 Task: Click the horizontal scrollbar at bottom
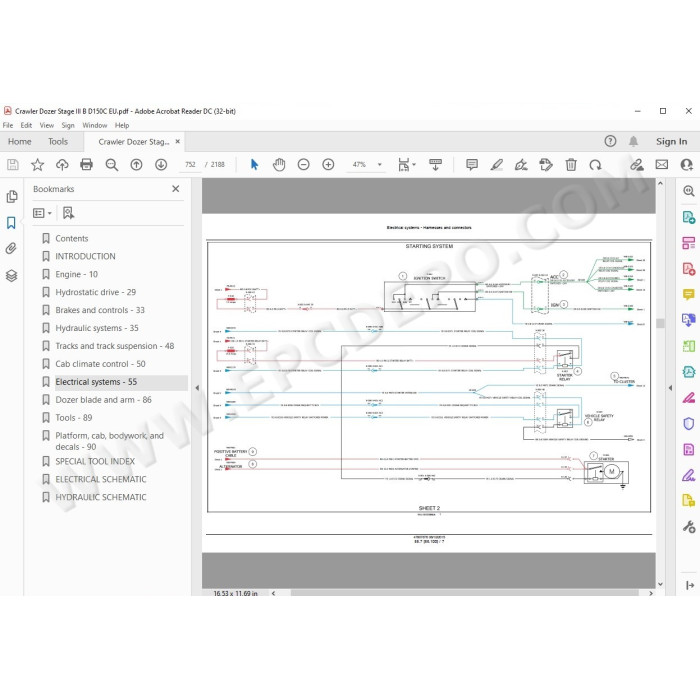(x=464, y=593)
